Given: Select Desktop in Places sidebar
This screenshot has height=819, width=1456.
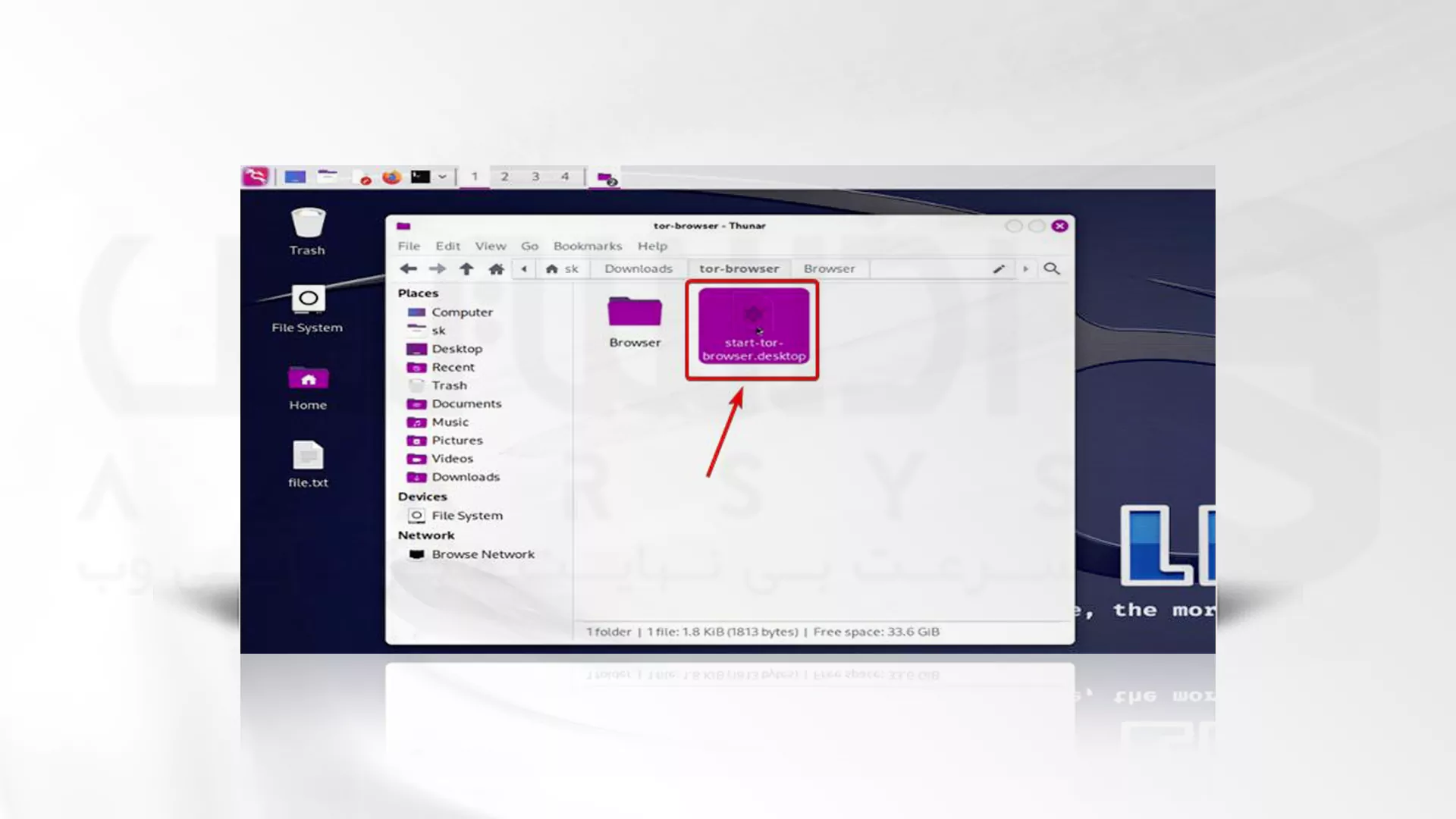Looking at the screenshot, I should (x=444, y=349).
